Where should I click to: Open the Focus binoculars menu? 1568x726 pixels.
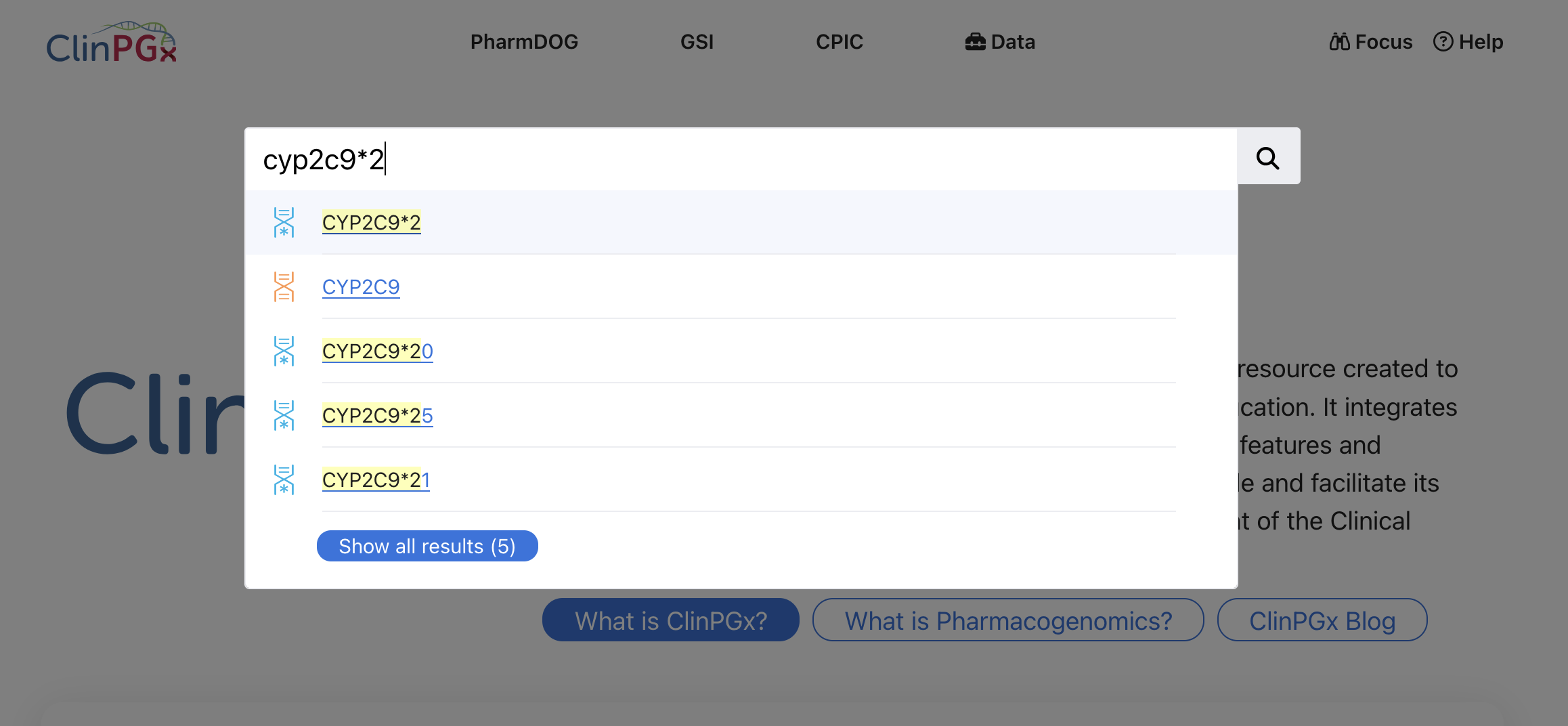pyautogui.click(x=1370, y=42)
